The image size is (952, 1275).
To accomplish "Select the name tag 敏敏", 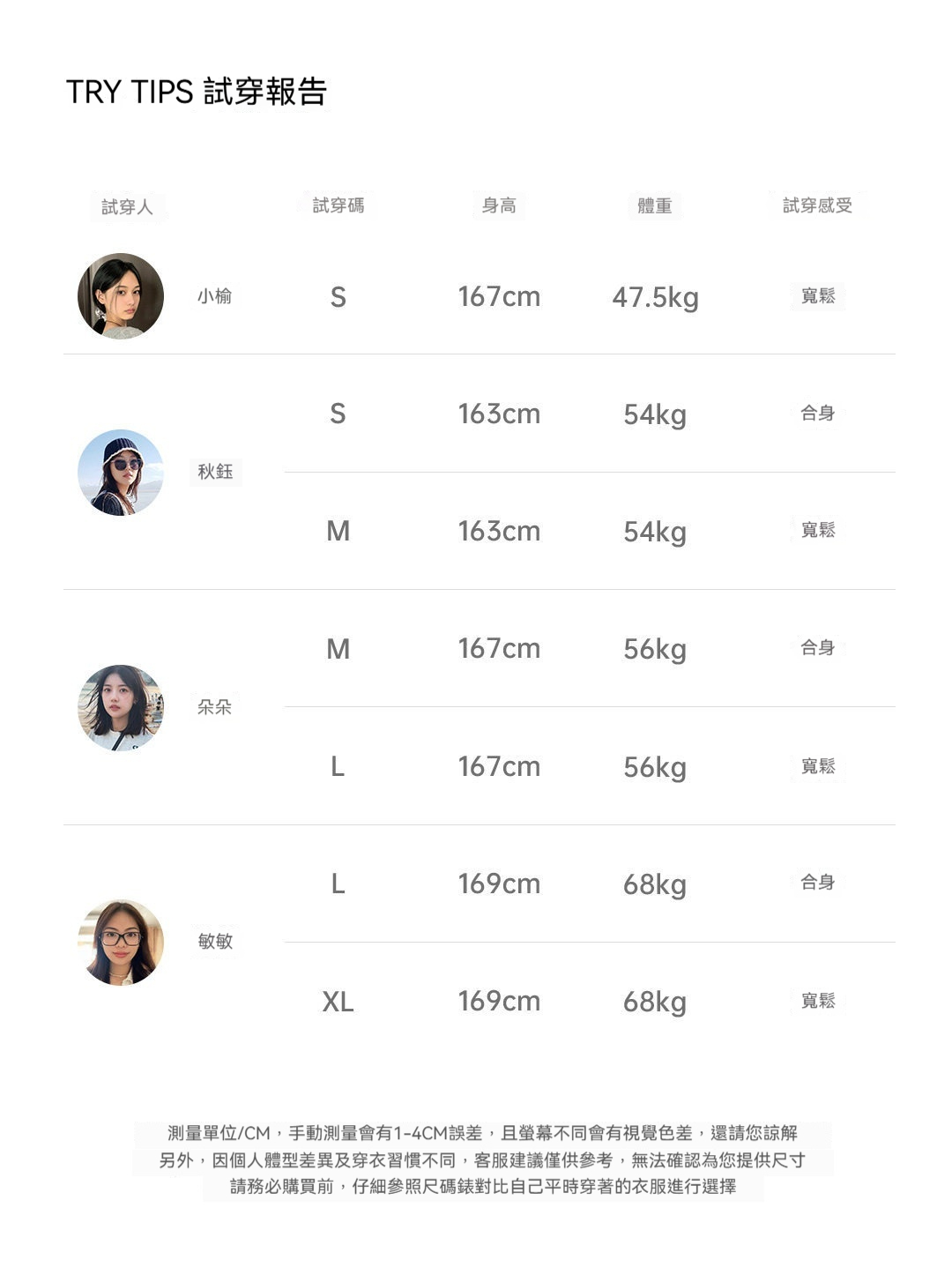I will click(x=215, y=941).
